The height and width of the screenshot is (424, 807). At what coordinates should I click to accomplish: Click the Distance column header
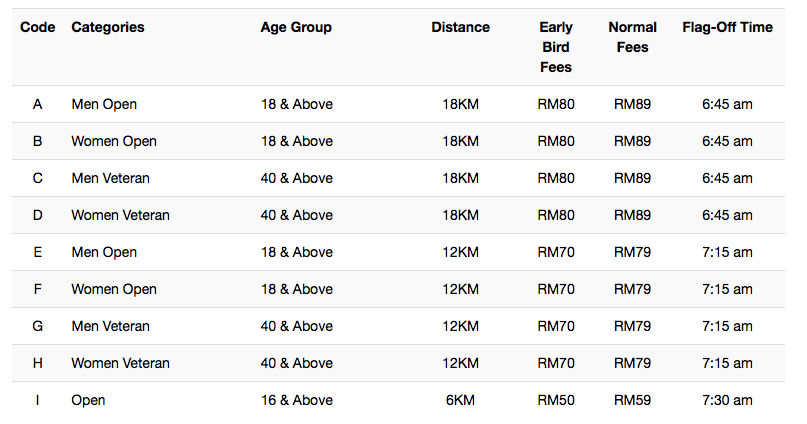(461, 27)
